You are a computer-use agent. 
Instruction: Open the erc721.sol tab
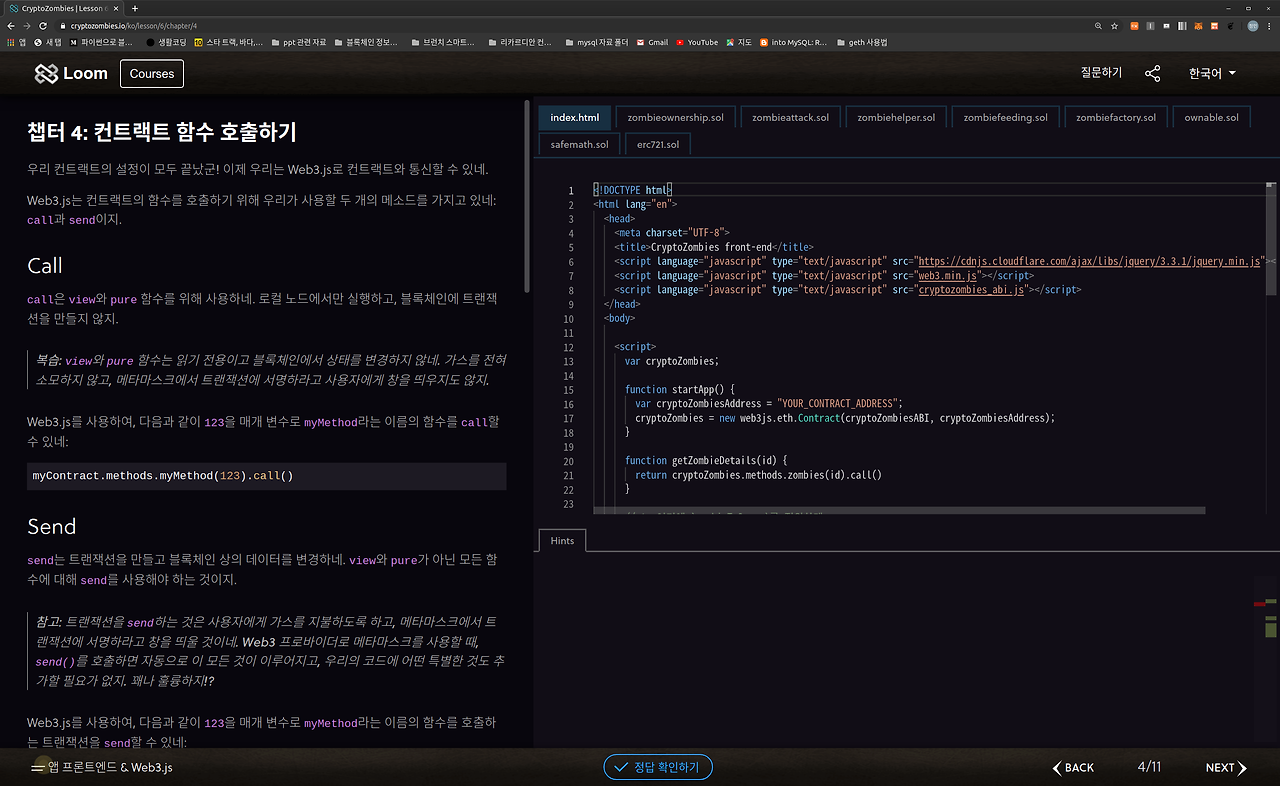pyautogui.click(x=658, y=144)
